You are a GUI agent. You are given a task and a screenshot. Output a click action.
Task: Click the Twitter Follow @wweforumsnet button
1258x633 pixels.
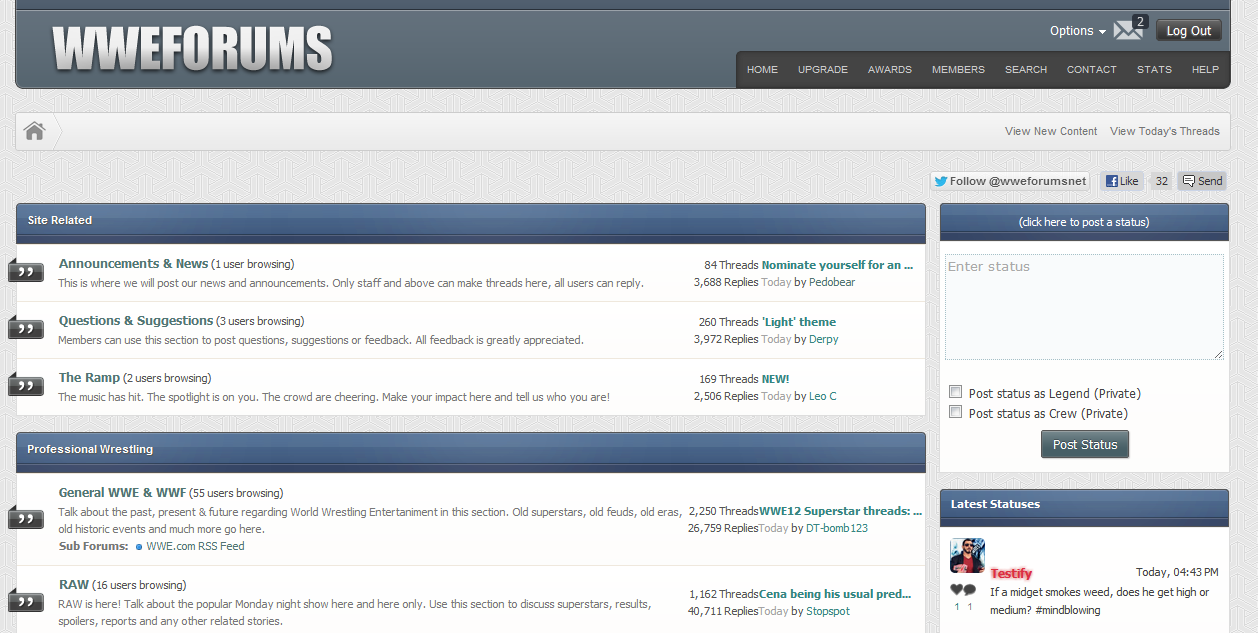click(x=1009, y=181)
